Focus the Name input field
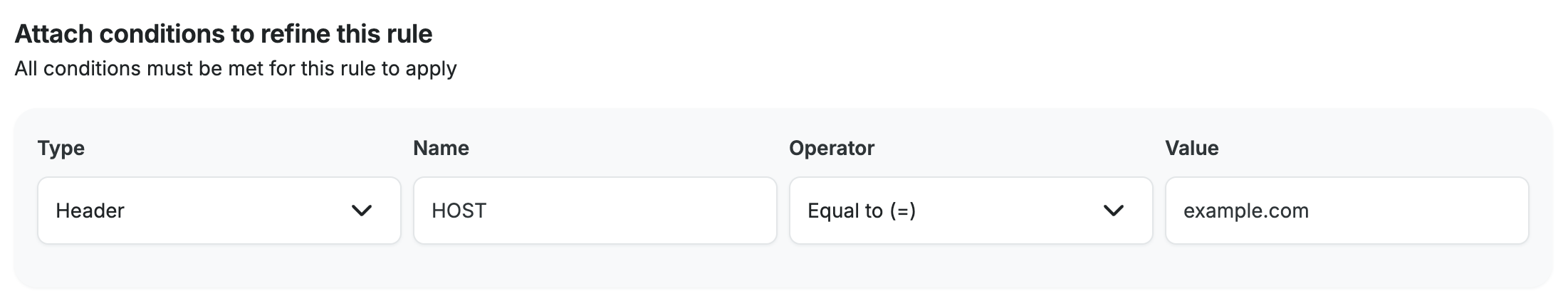The image size is (1568, 303). (x=595, y=211)
